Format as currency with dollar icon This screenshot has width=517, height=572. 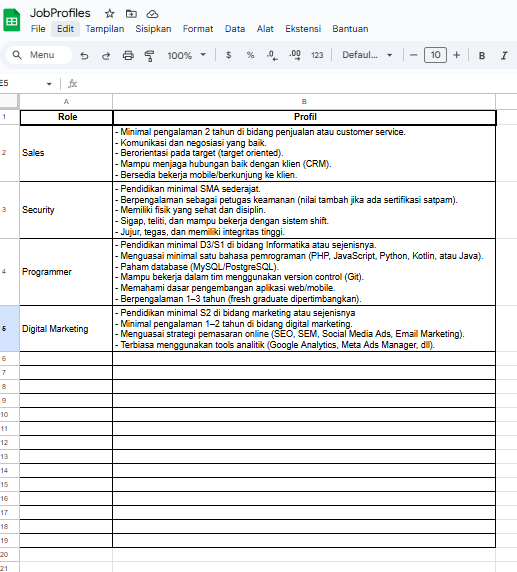coord(228,55)
